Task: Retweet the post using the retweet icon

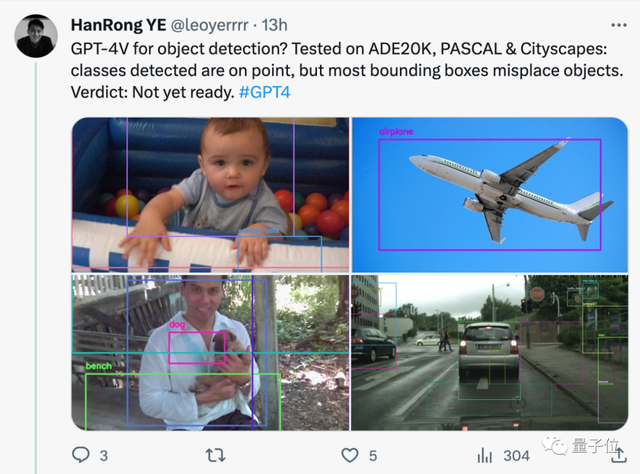Action: [215, 455]
